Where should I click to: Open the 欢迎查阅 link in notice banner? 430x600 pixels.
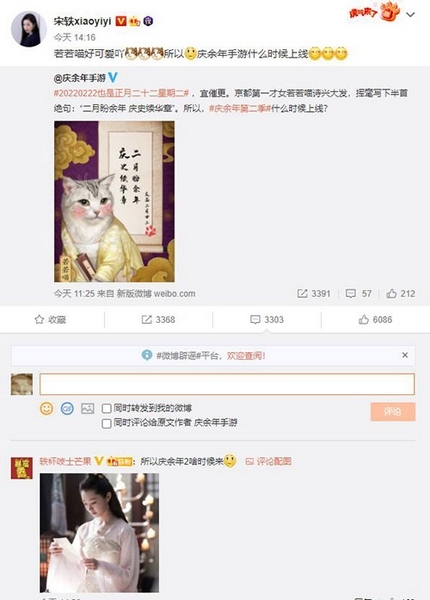pyautogui.click(x=246, y=355)
